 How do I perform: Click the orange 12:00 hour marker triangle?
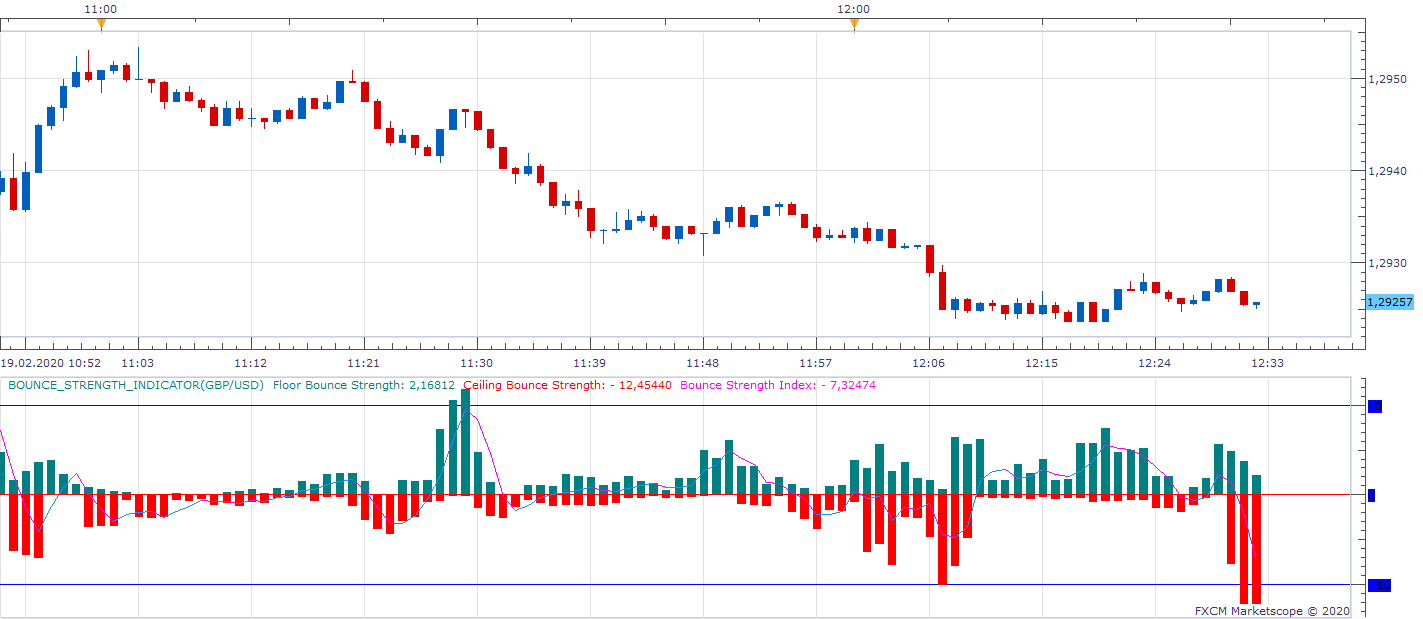click(x=854, y=25)
